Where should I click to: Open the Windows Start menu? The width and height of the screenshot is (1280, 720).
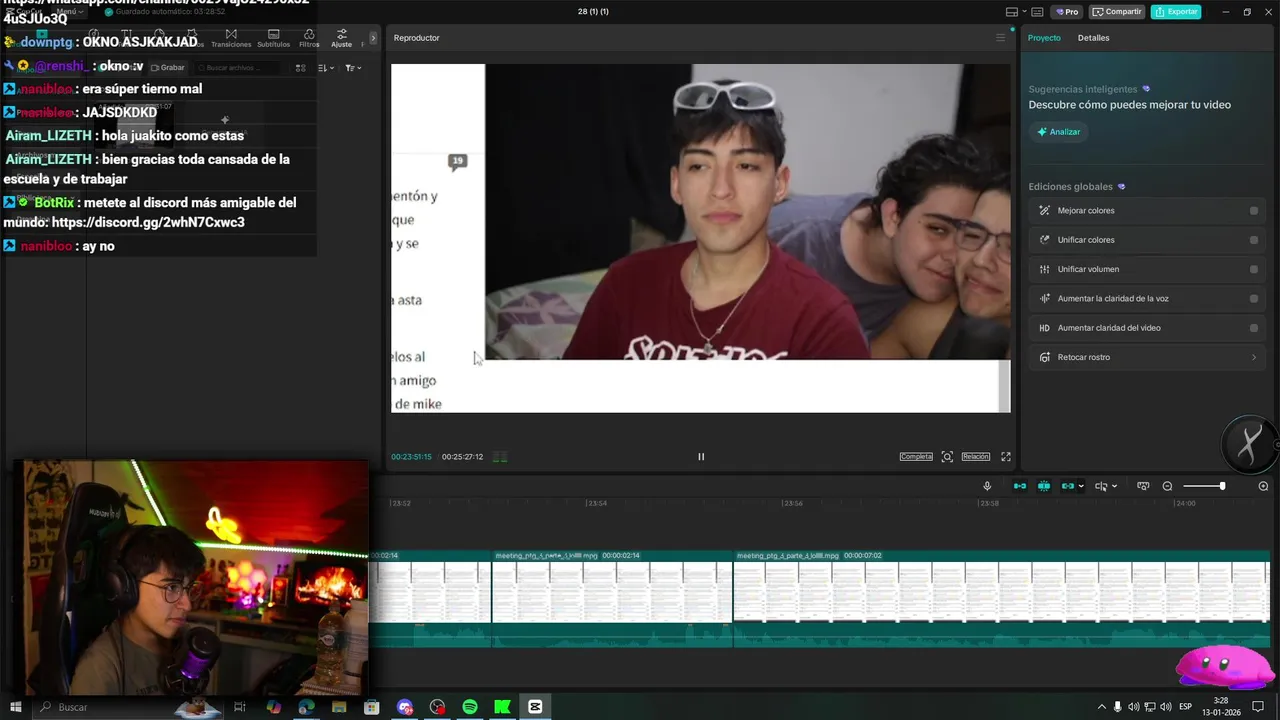point(15,707)
